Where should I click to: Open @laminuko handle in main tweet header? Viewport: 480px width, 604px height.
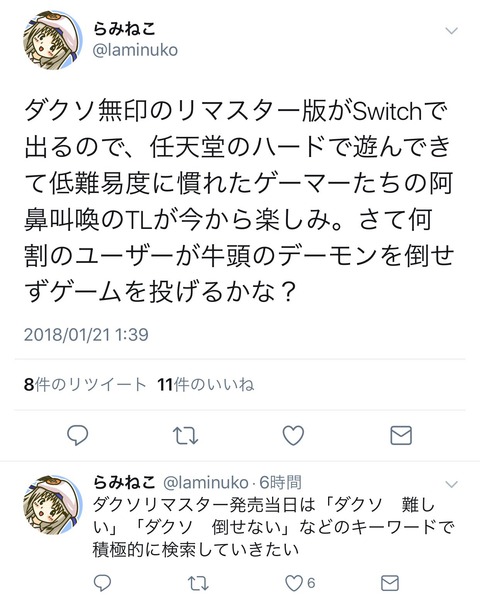[135, 50]
